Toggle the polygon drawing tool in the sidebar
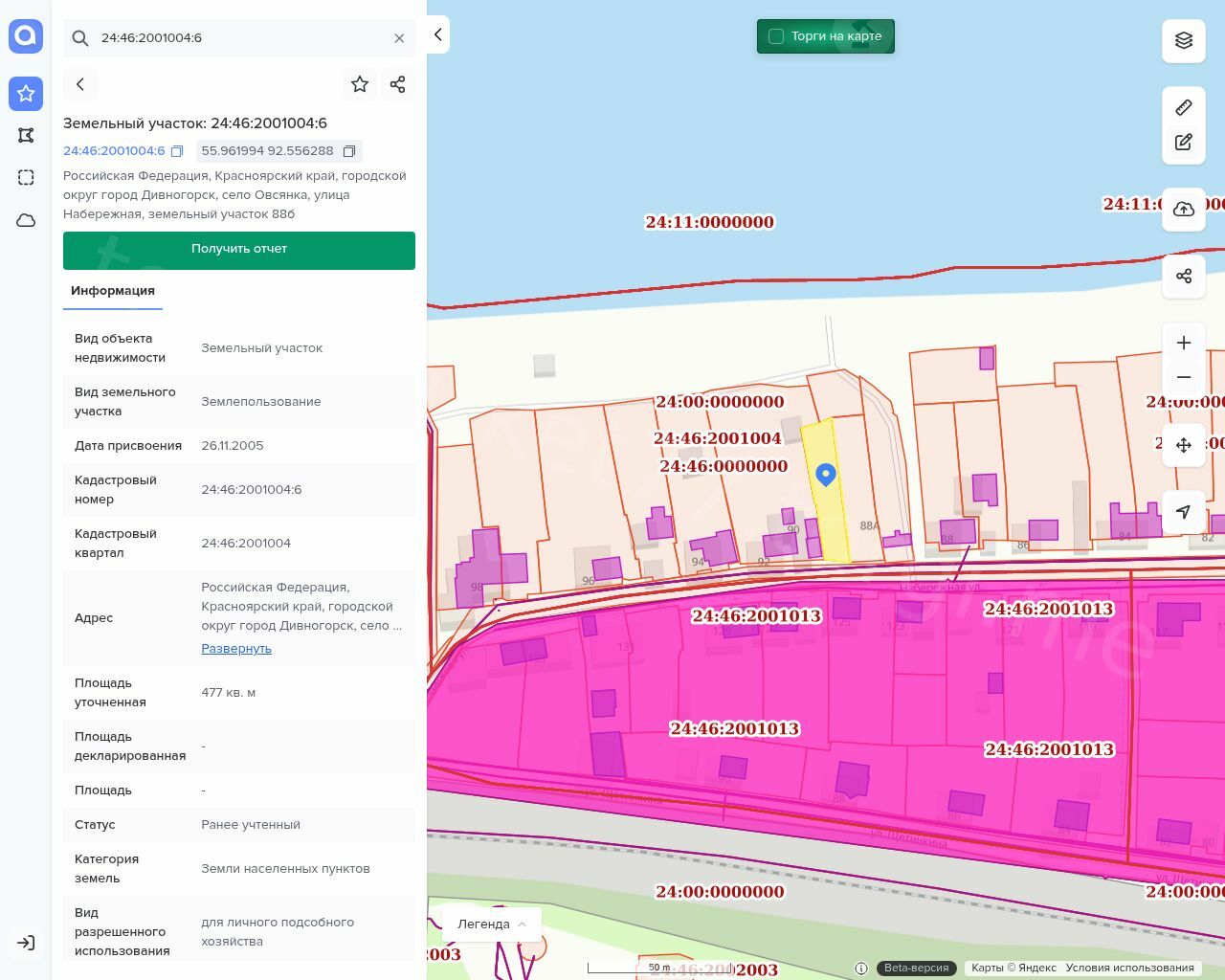This screenshot has width=1225, height=980. (x=26, y=136)
